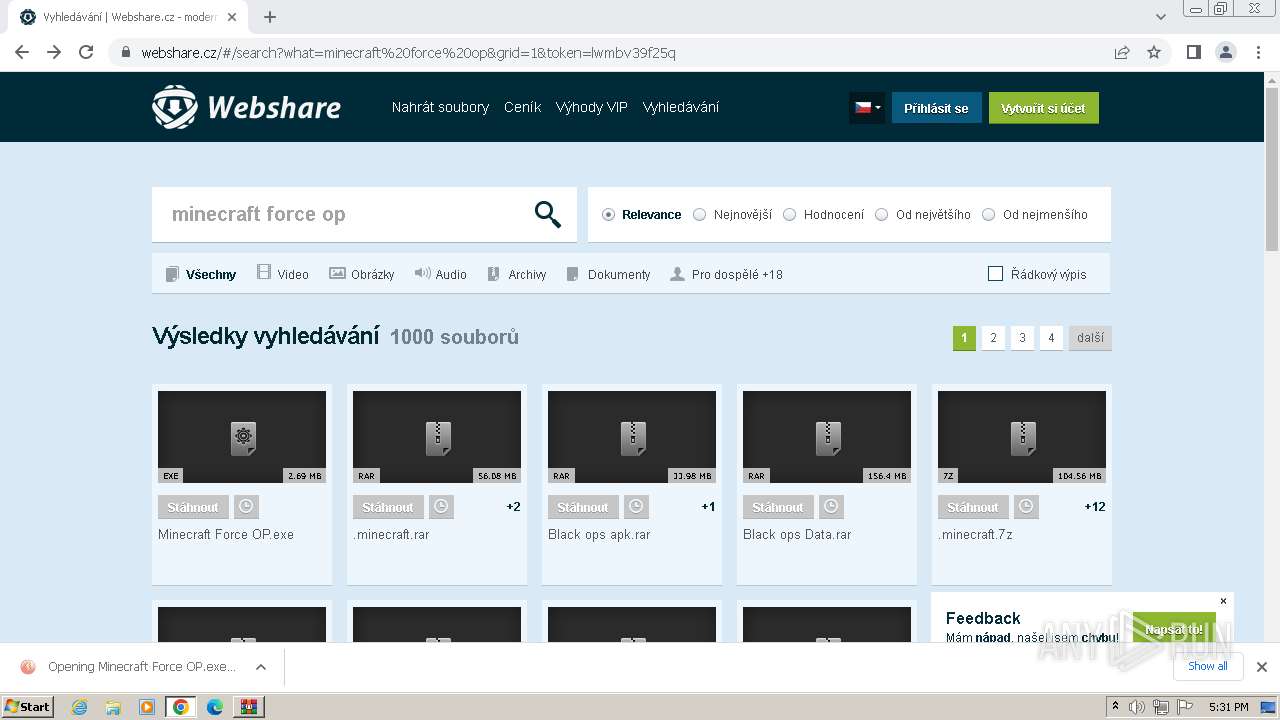Open the Výhody VIP menu item
The height and width of the screenshot is (720, 1280).
[592, 107]
